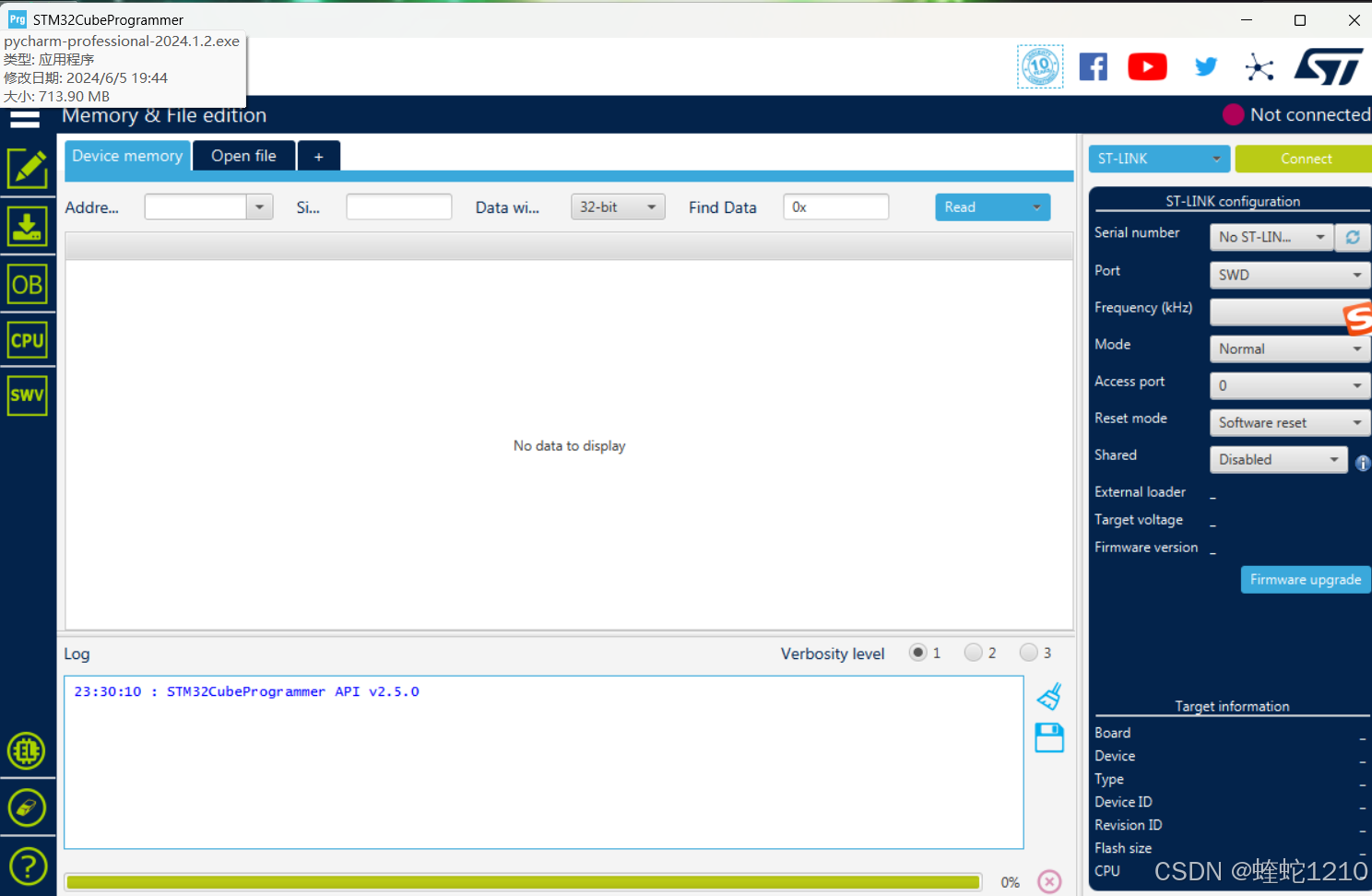
Task: Open Memory & File edition pencil icon
Action: click(x=28, y=169)
